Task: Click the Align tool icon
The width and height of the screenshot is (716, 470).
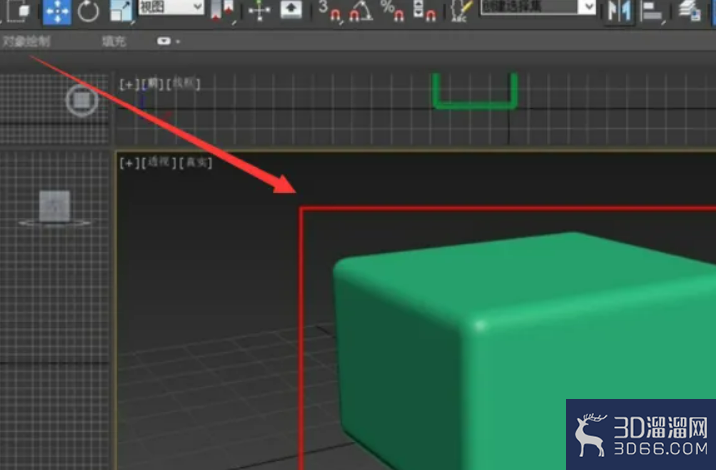Action: click(651, 11)
